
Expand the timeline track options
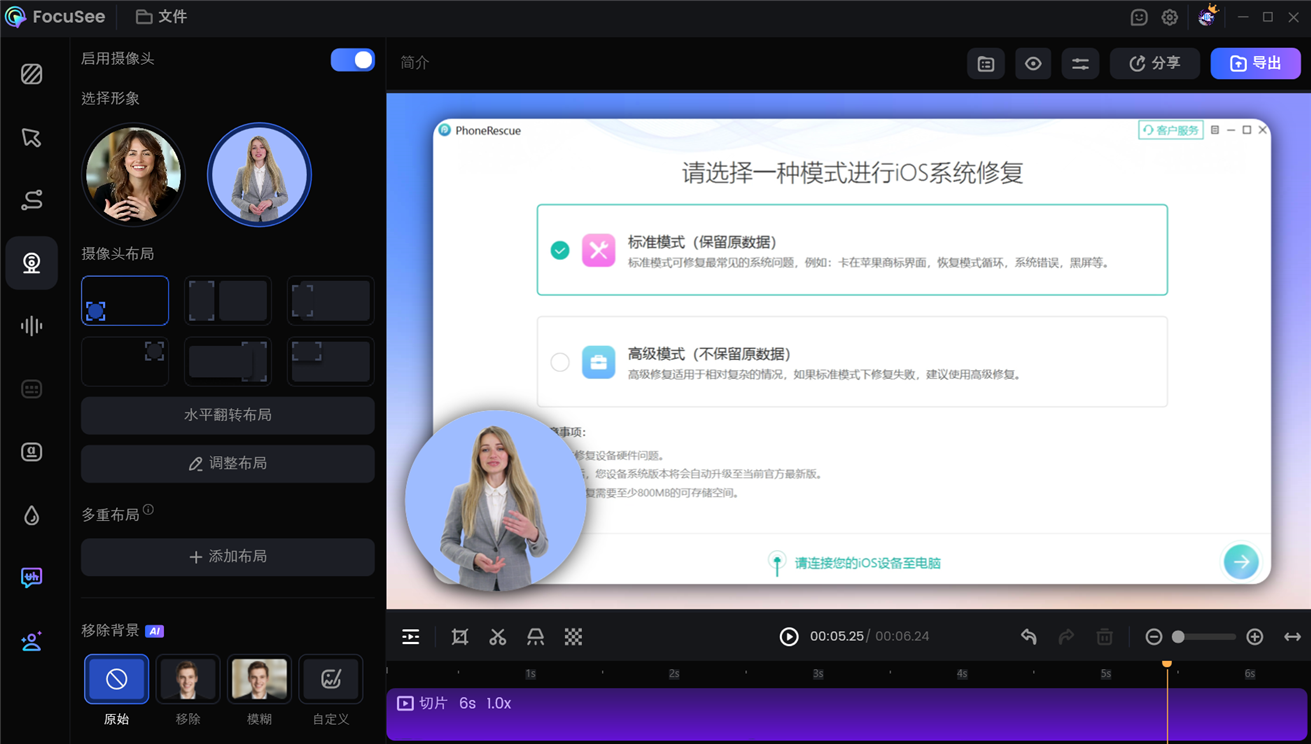click(x=411, y=637)
